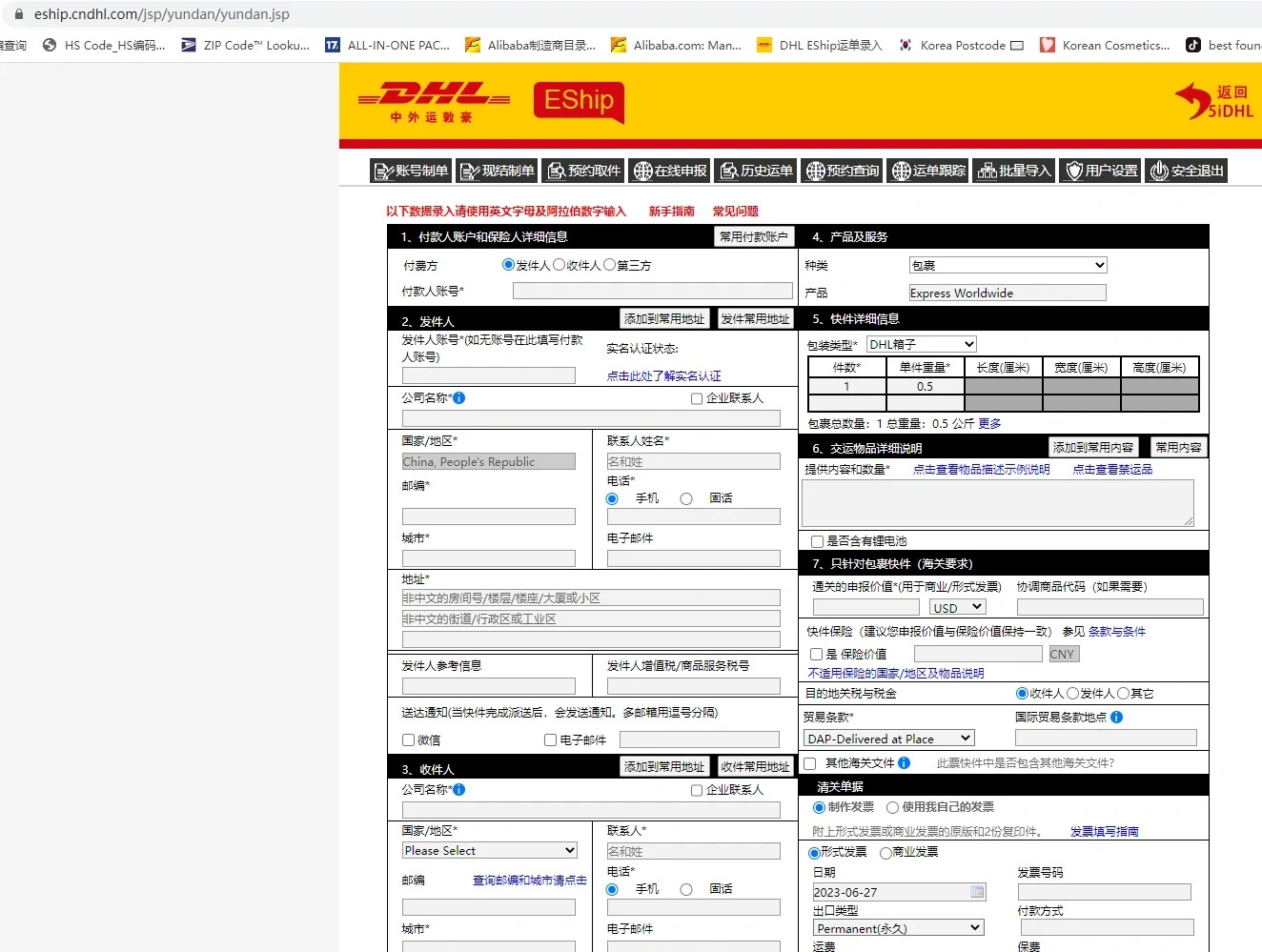The width and height of the screenshot is (1262, 952).
Task: Open Korea Postcode bookmark
Action: point(961,45)
